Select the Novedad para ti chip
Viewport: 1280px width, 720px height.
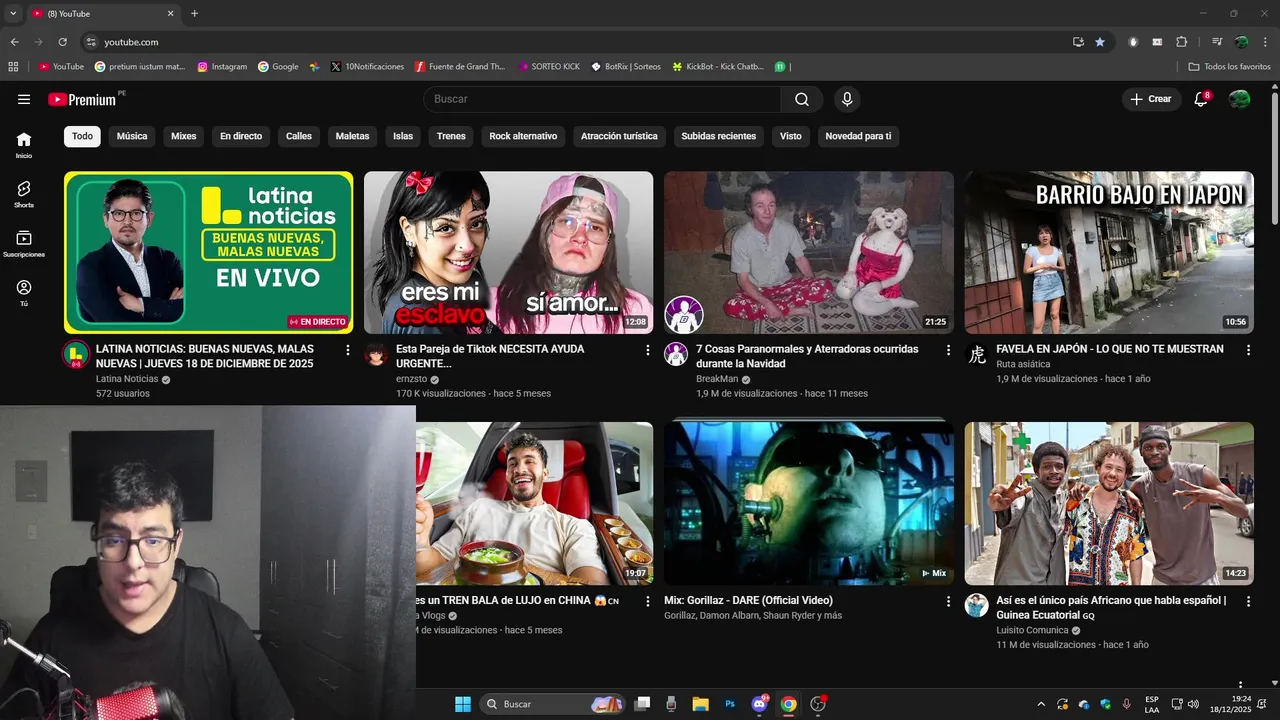pyautogui.click(x=858, y=136)
